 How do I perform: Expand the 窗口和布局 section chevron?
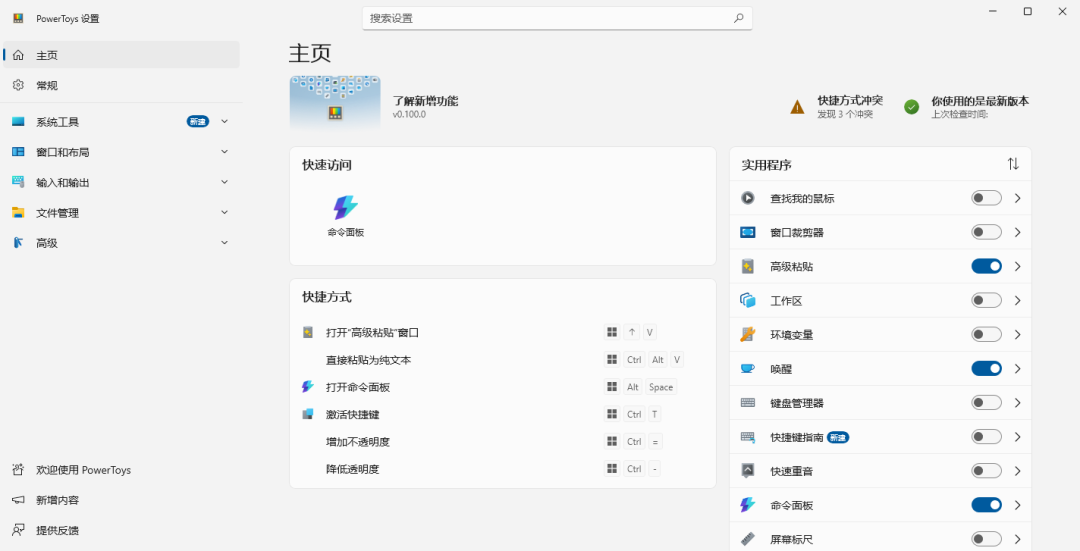pyautogui.click(x=224, y=152)
